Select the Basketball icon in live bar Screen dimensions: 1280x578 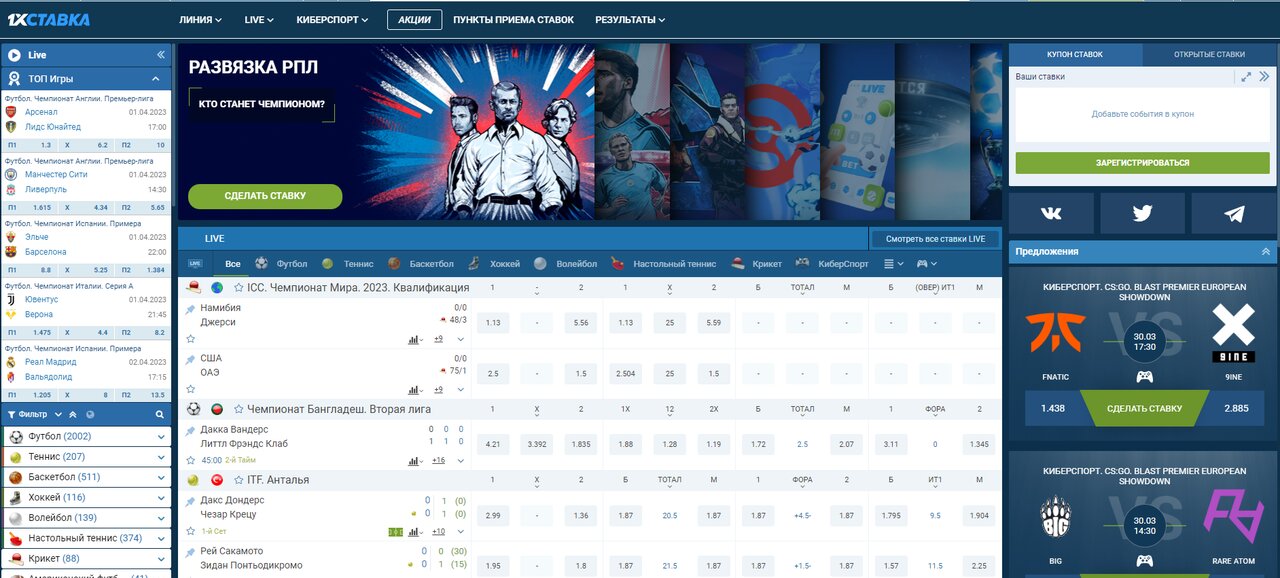tap(394, 264)
